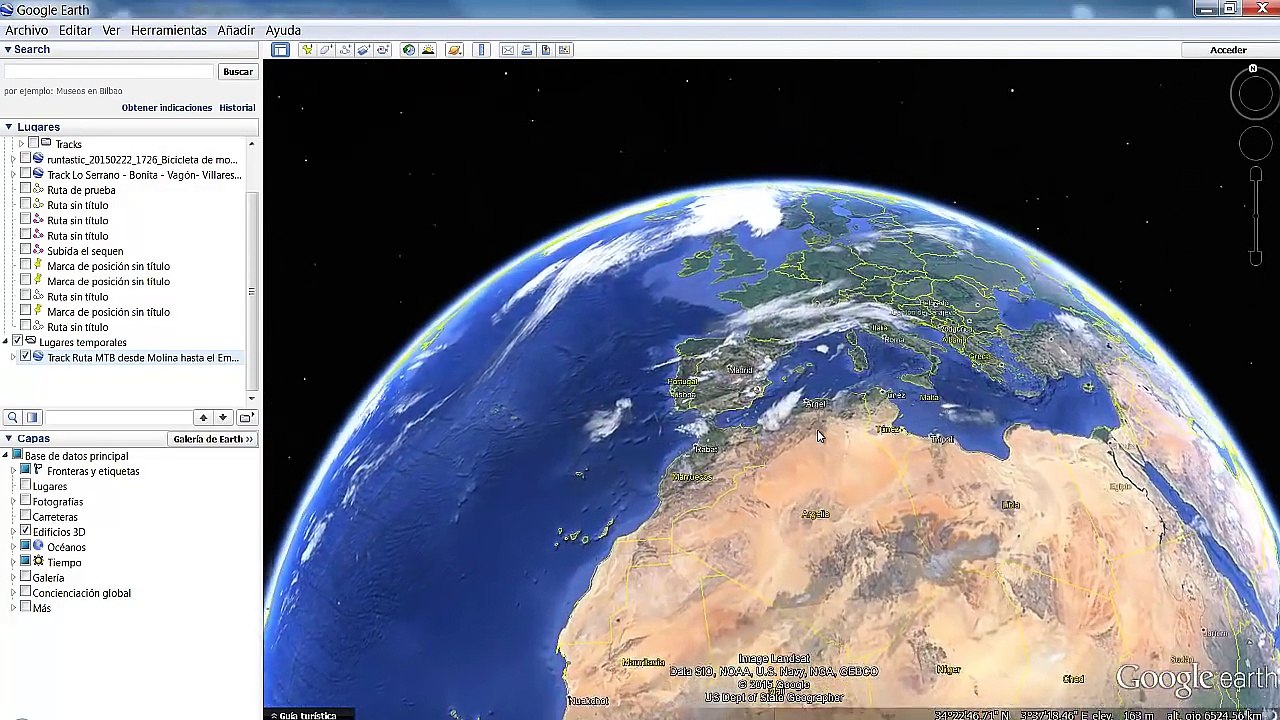
Task: Open the planet switcher (Saturn icon)
Action: click(x=455, y=50)
